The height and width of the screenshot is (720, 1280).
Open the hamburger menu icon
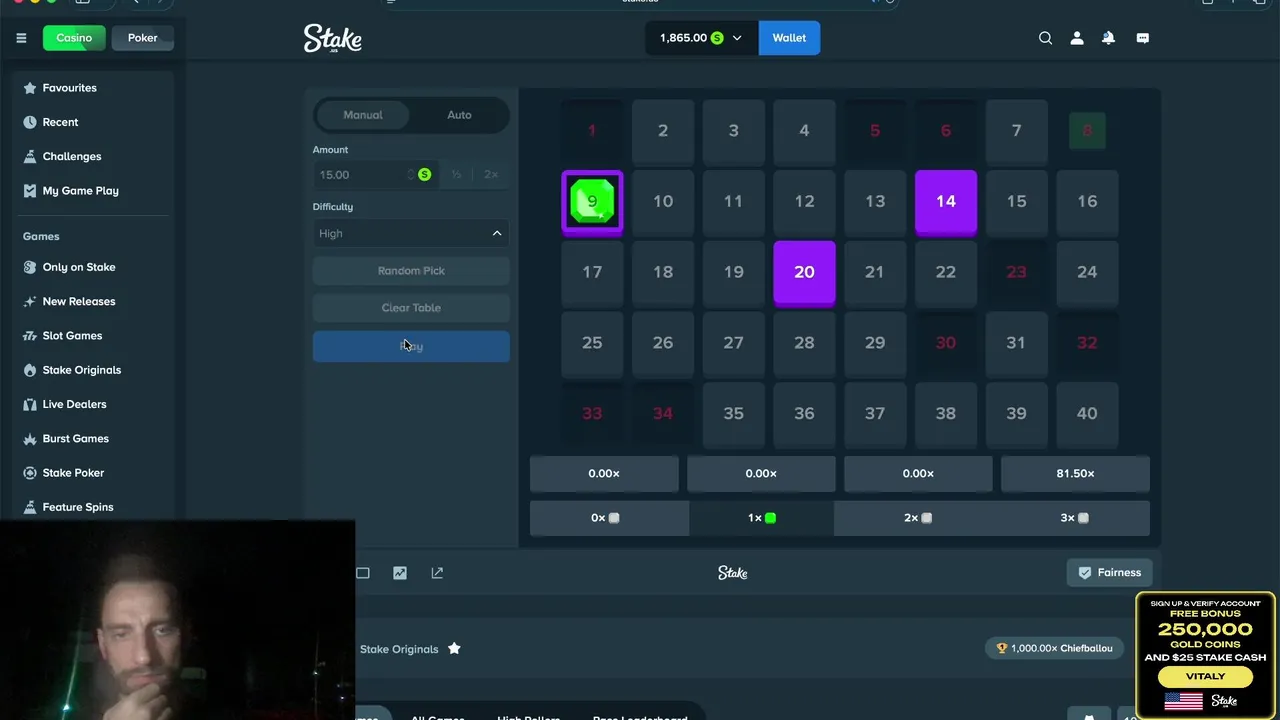point(21,38)
